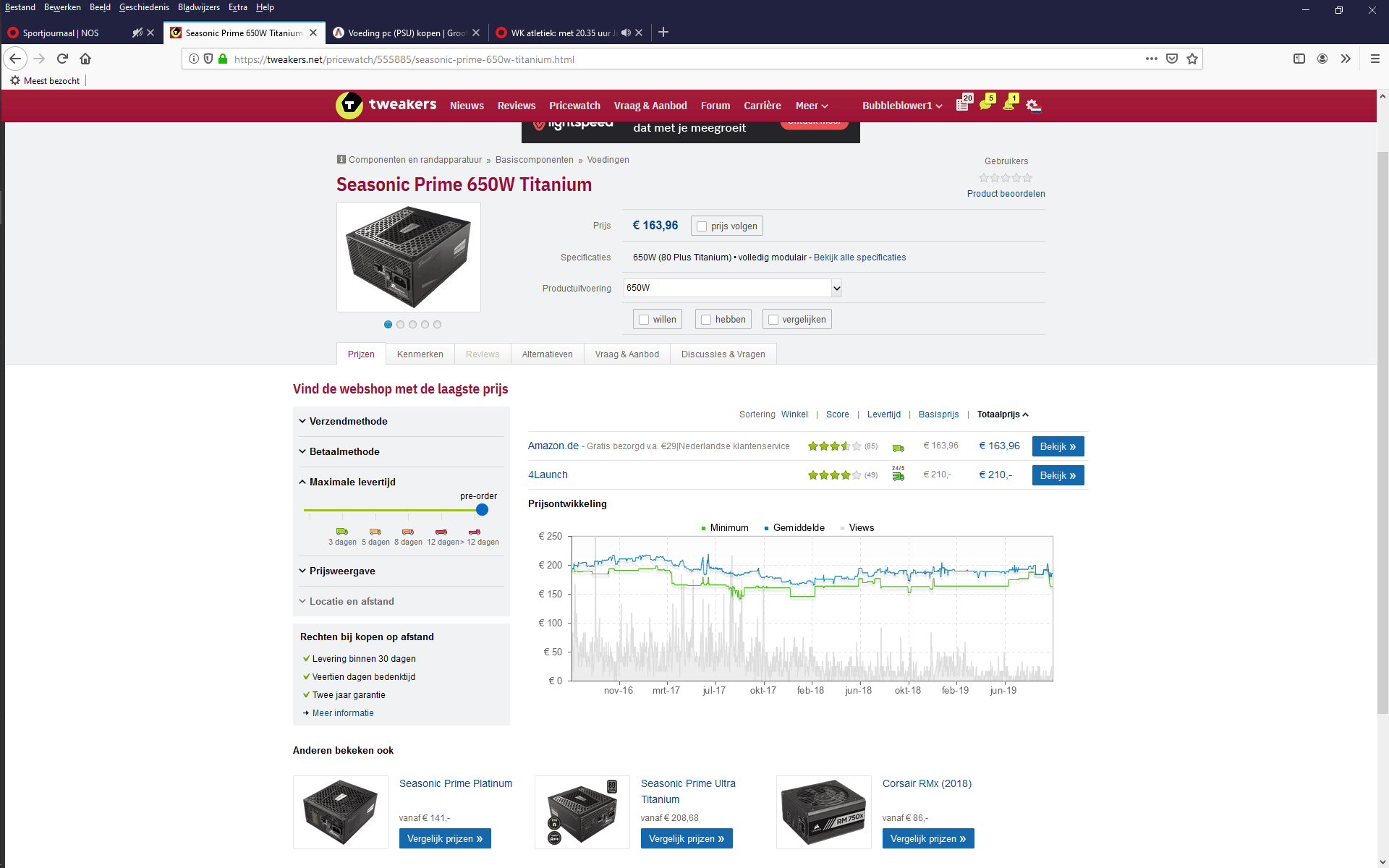Toggle Views series in price chart legend

coord(857,528)
